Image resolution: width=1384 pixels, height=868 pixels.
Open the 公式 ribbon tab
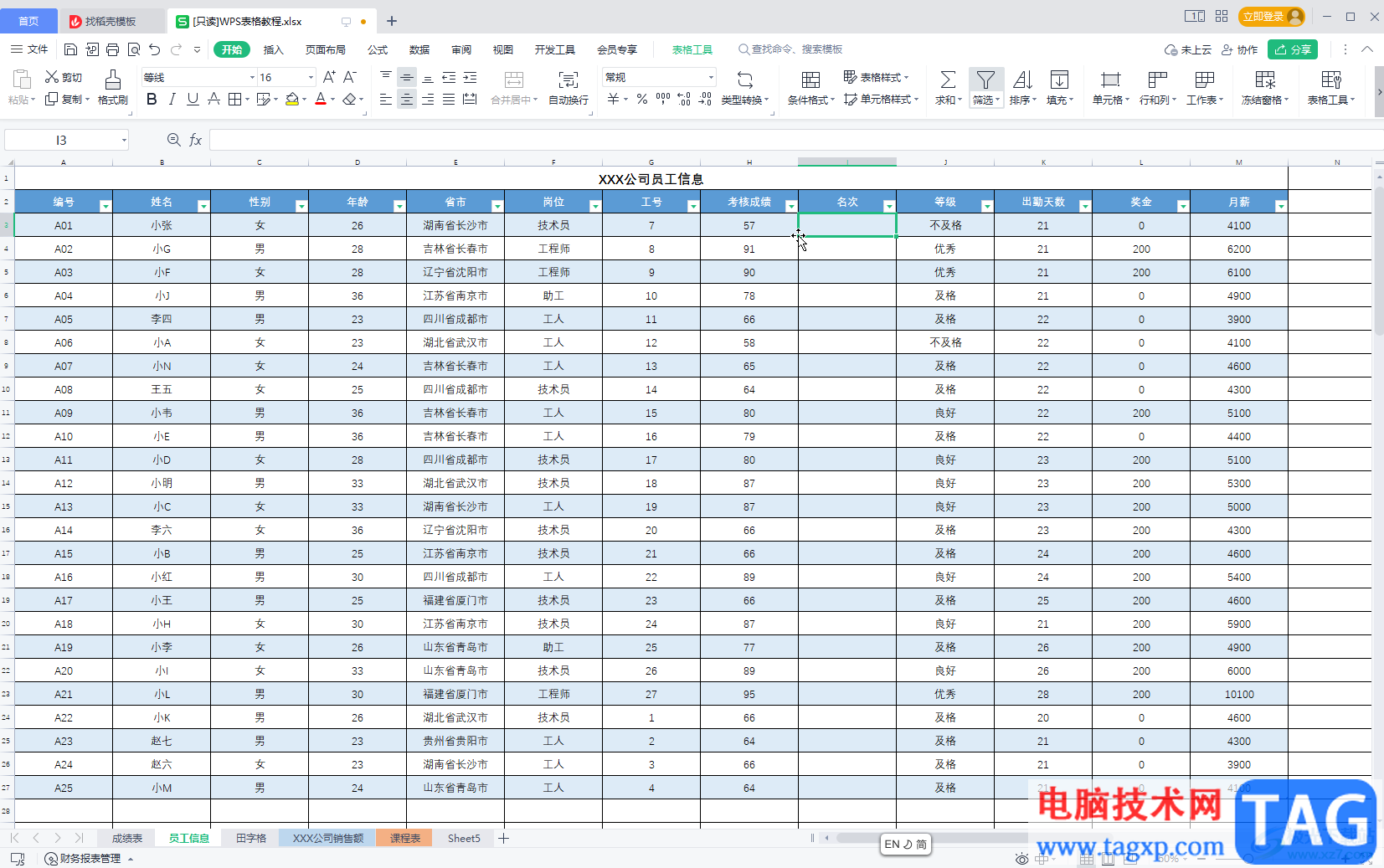click(378, 49)
